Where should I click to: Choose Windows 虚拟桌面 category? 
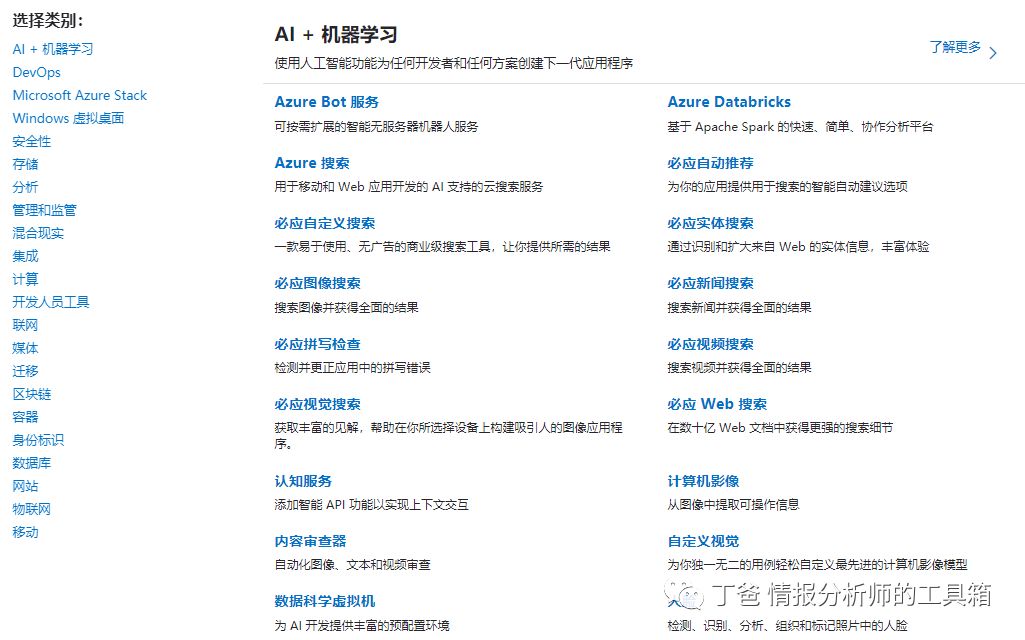click(68, 118)
